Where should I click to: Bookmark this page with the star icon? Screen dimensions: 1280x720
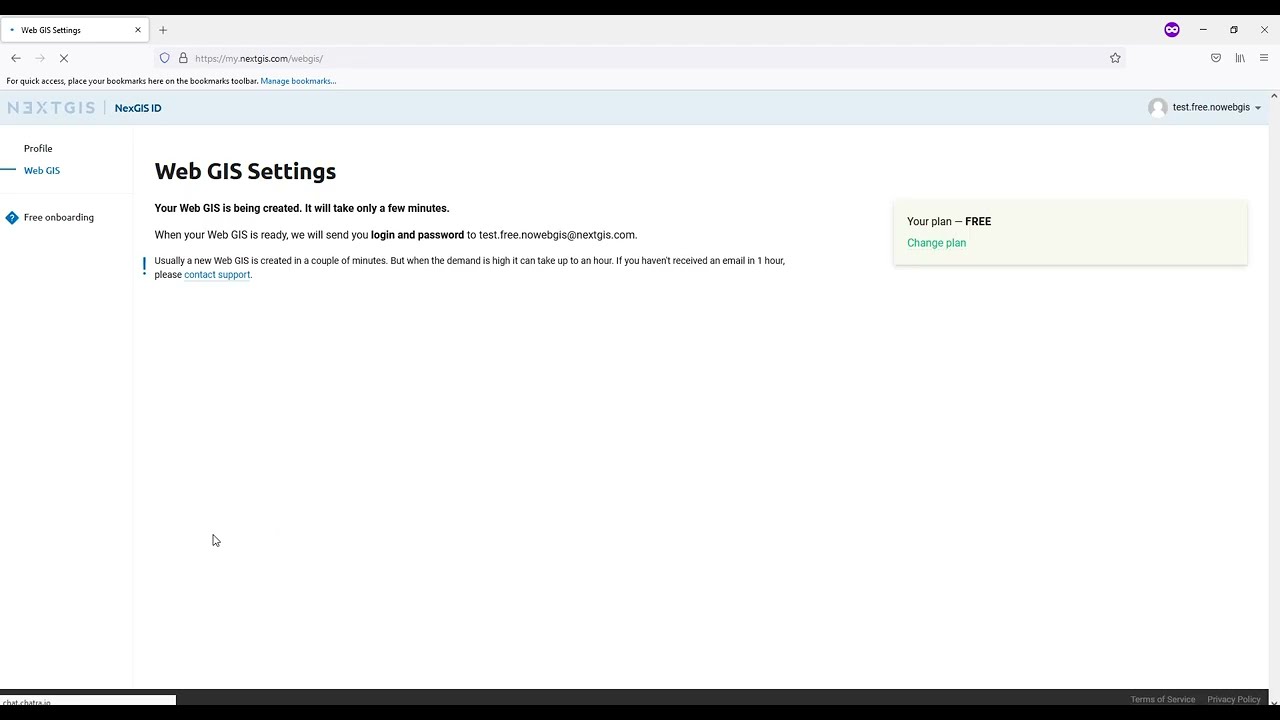click(x=1115, y=58)
